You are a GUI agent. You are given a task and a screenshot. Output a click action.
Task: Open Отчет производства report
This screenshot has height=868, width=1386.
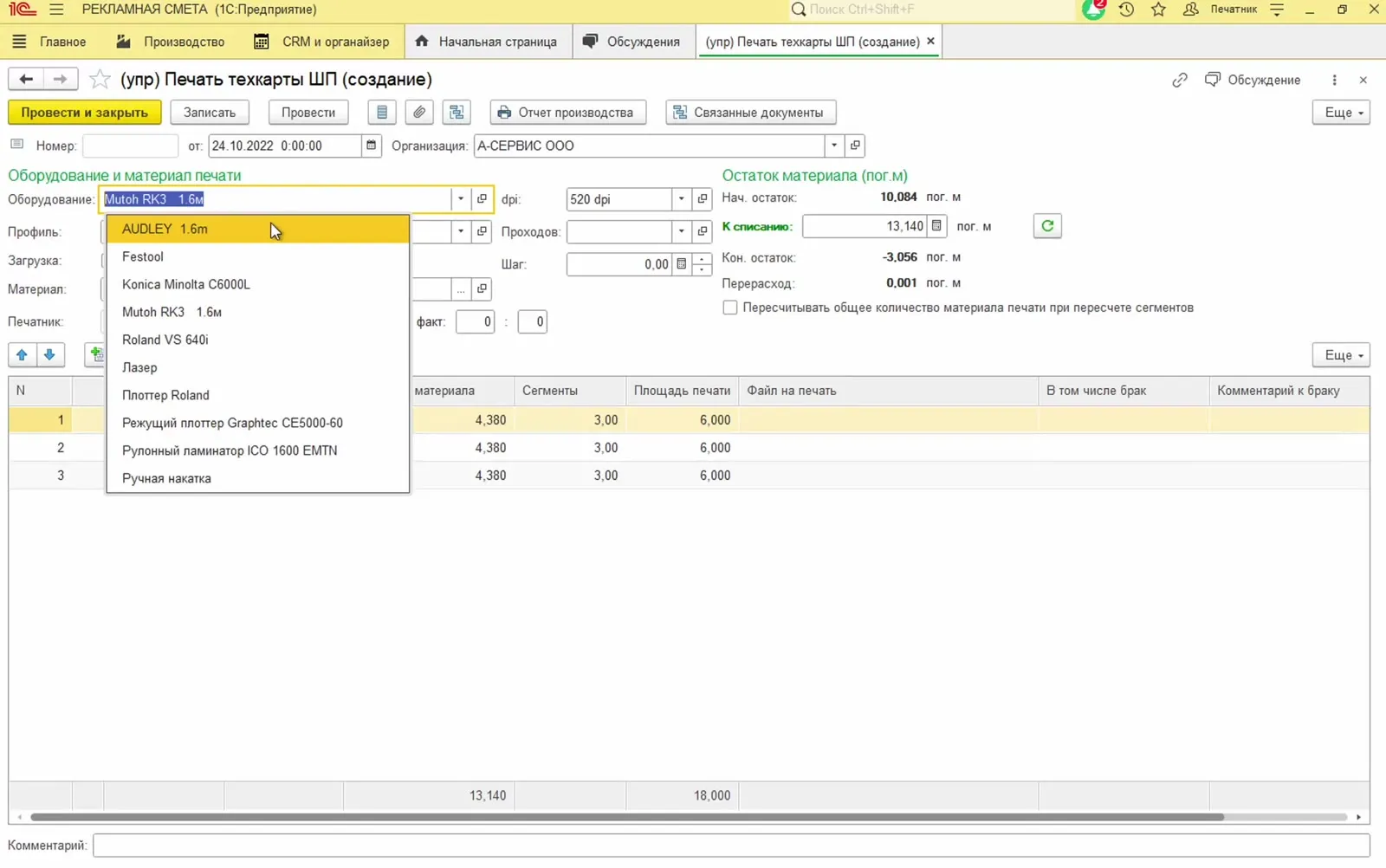click(567, 113)
